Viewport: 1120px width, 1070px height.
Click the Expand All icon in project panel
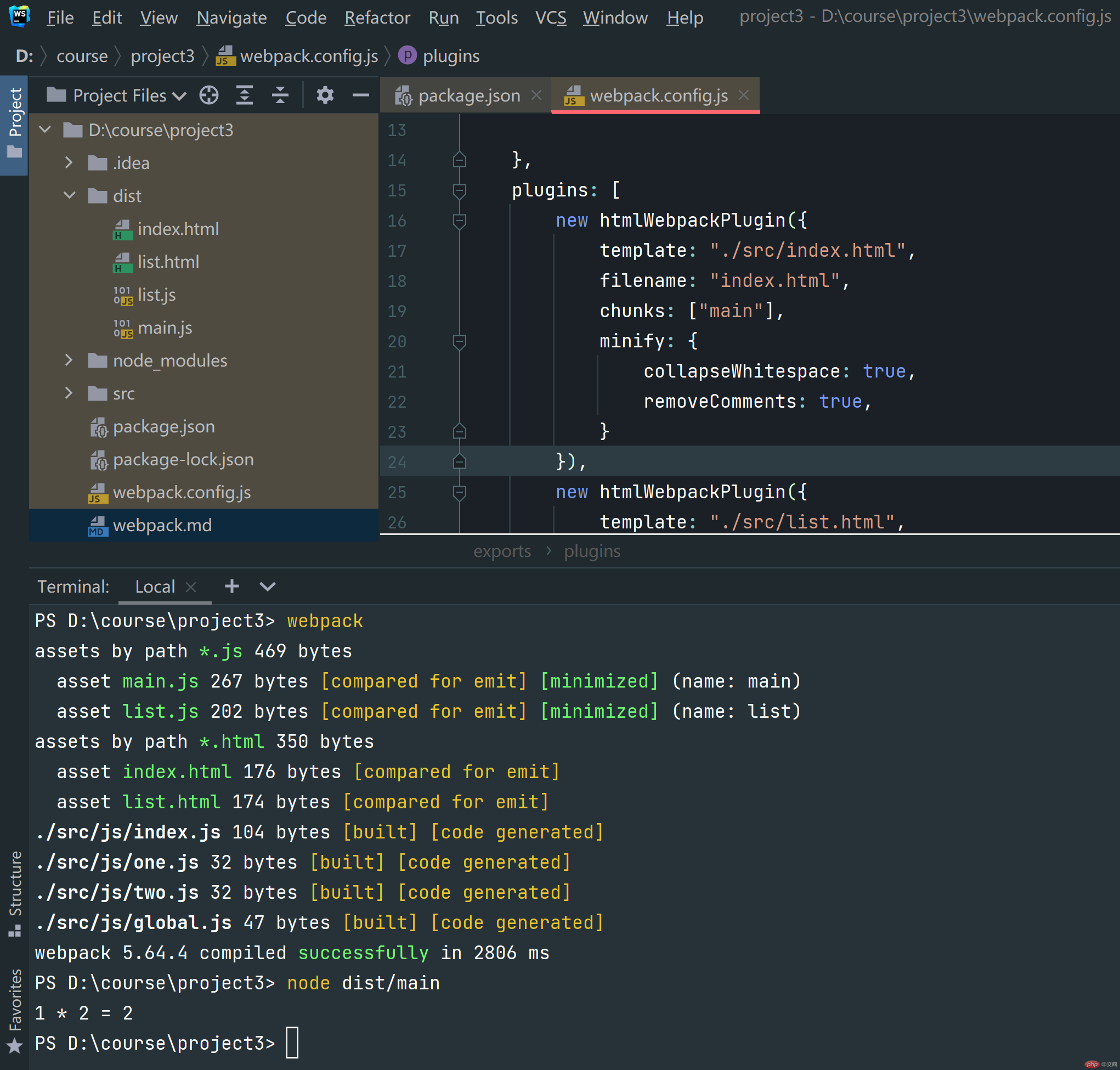245,95
